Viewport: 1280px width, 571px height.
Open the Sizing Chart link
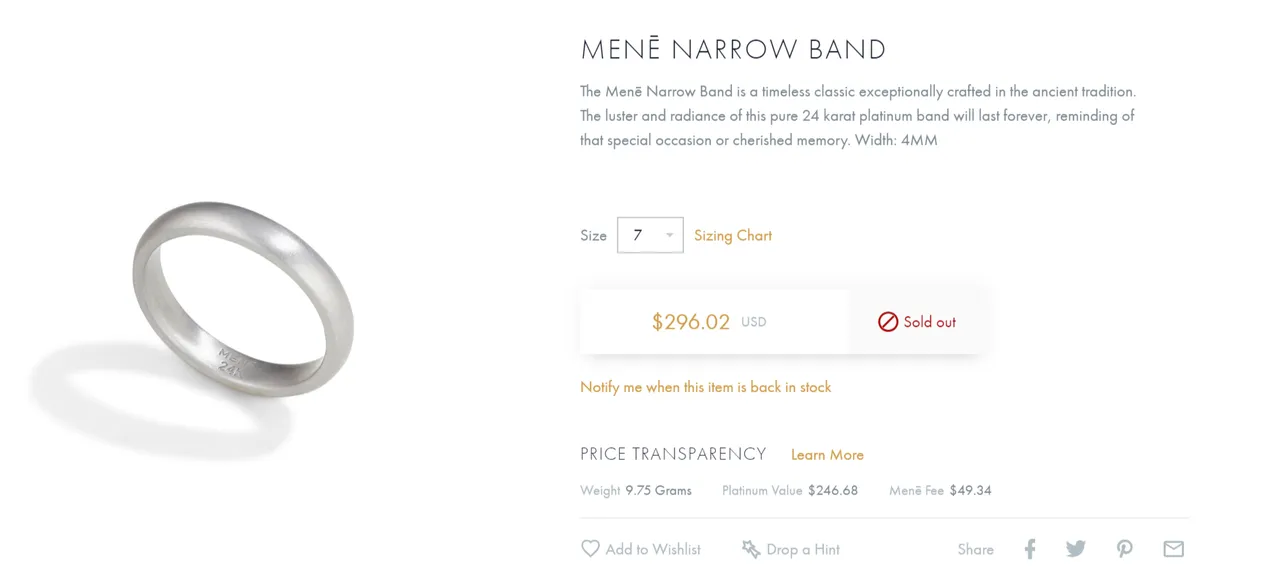pyautogui.click(x=733, y=235)
